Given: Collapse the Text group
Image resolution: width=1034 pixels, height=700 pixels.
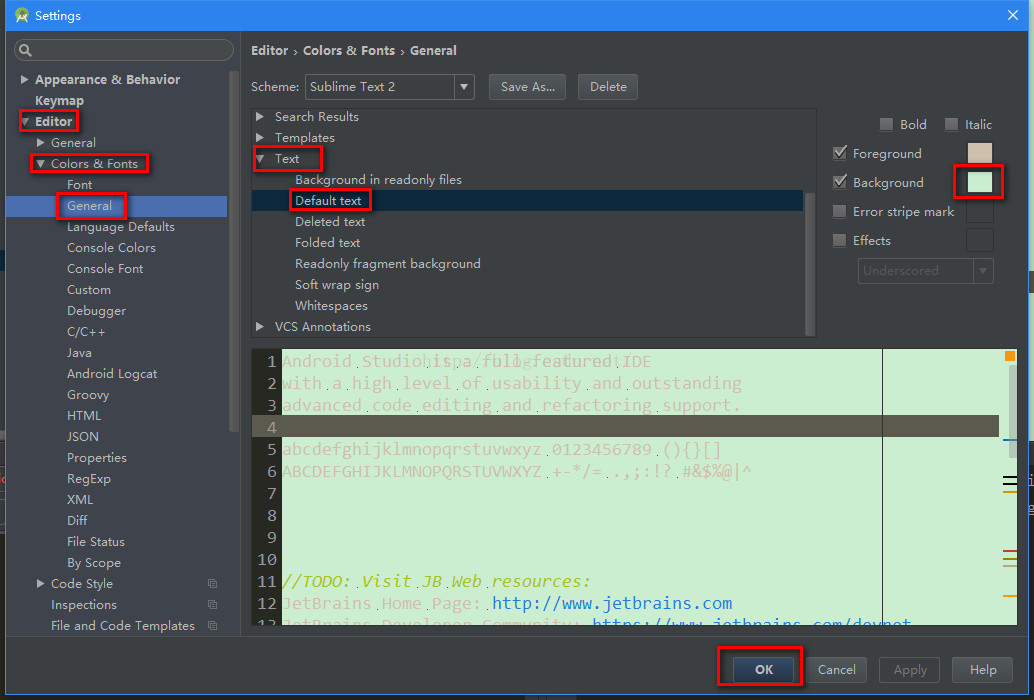Looking at the screenshot, I should tap(260, 158).
